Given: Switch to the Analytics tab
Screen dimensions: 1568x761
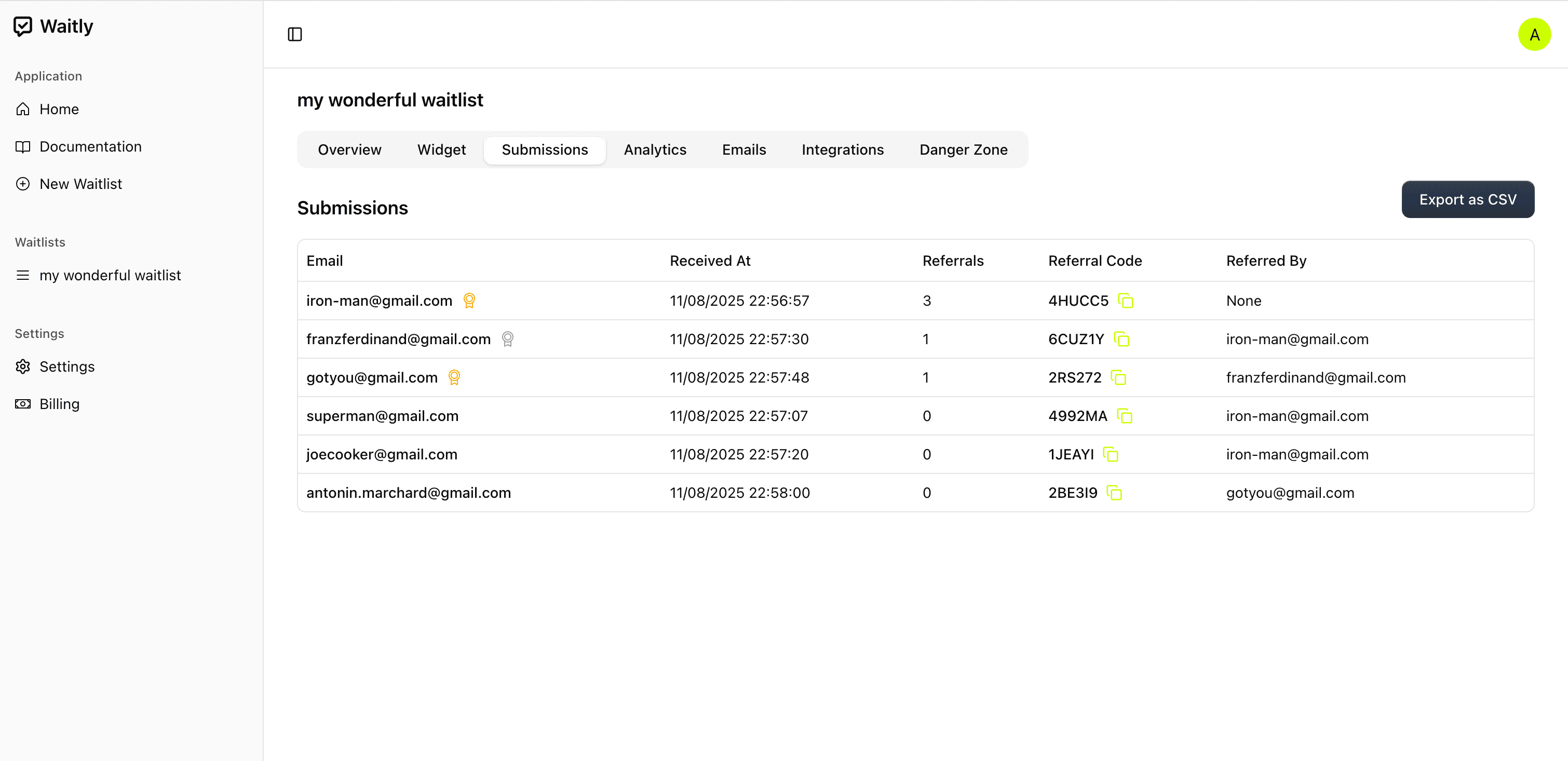Looking at the screenshot, I should (654, 150).
